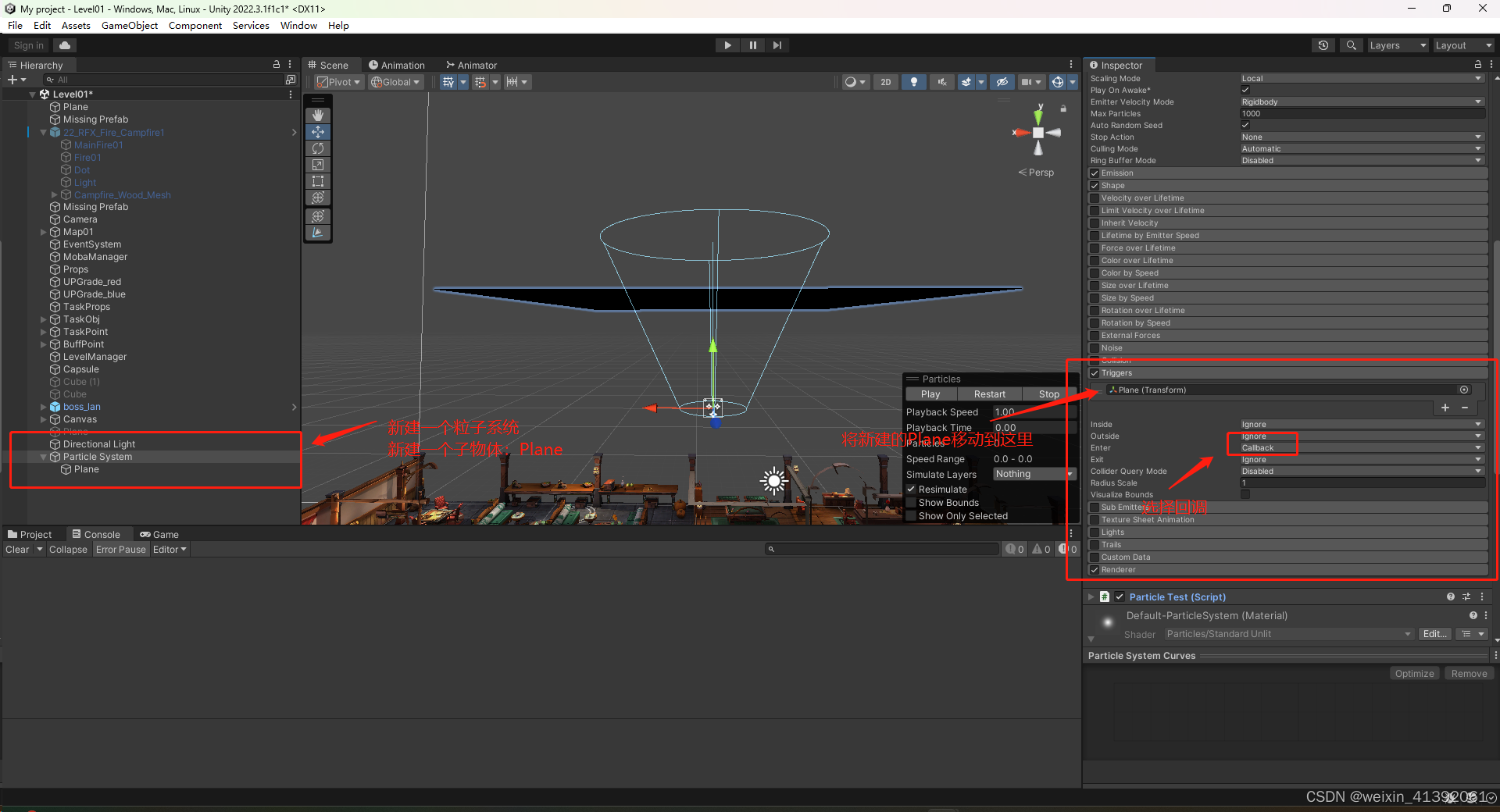
Task: Select the Rect Transform tool
Action: 318,181
